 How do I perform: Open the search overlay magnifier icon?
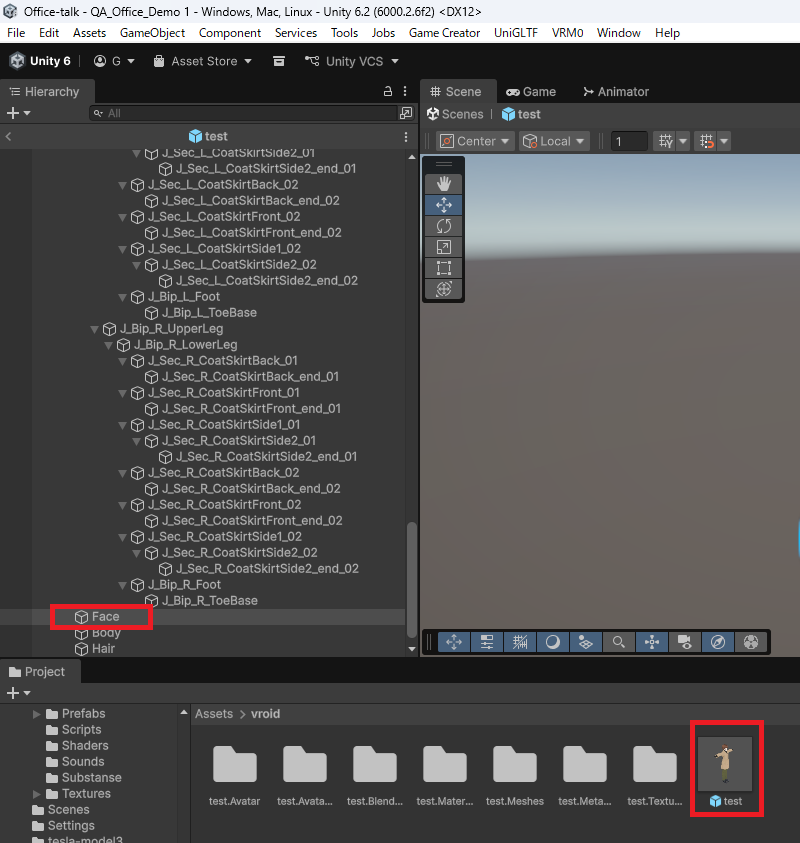(619, 642)
